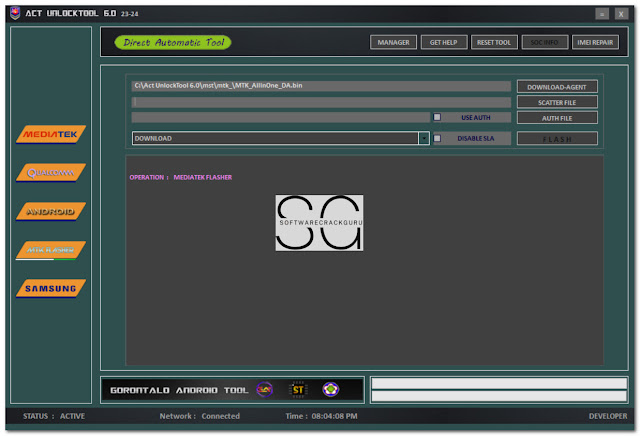Click the lower progress bar
The width and height of the screenshot is (640, 436).
pyautogui.click(x=499, y=396)
